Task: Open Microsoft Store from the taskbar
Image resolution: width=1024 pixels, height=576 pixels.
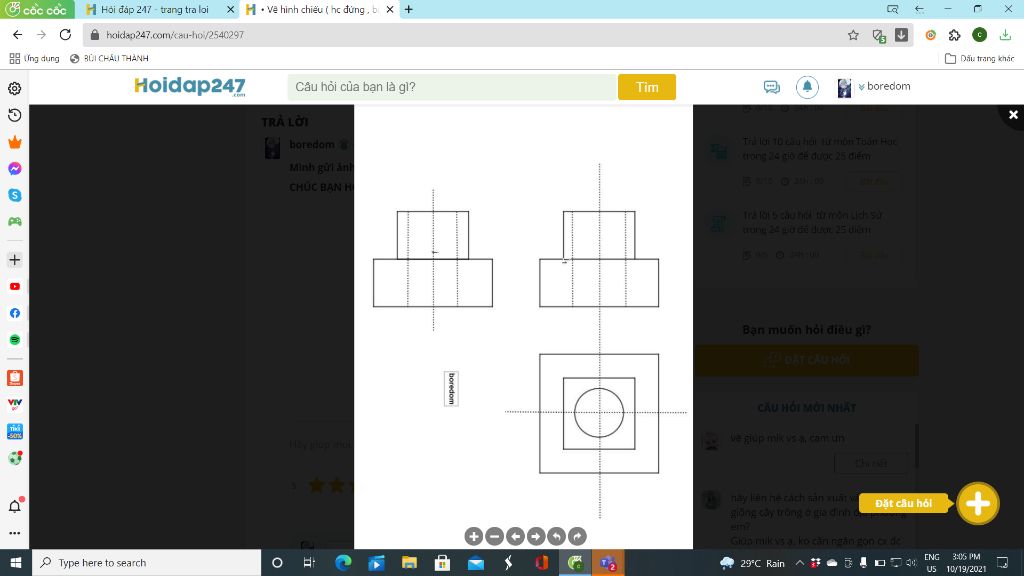Action: coord(442,562)
